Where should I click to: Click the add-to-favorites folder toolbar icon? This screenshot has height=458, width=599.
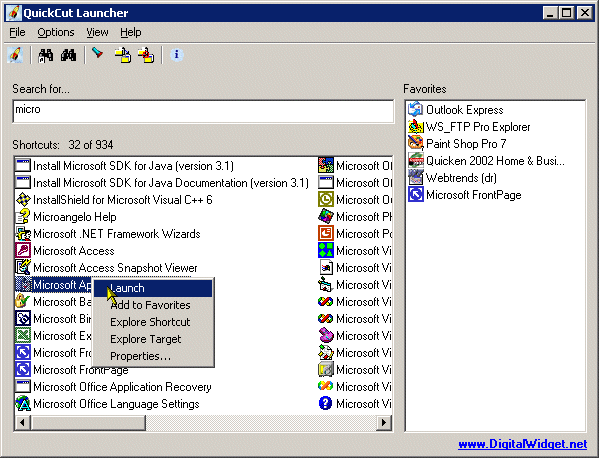[123, 55]
